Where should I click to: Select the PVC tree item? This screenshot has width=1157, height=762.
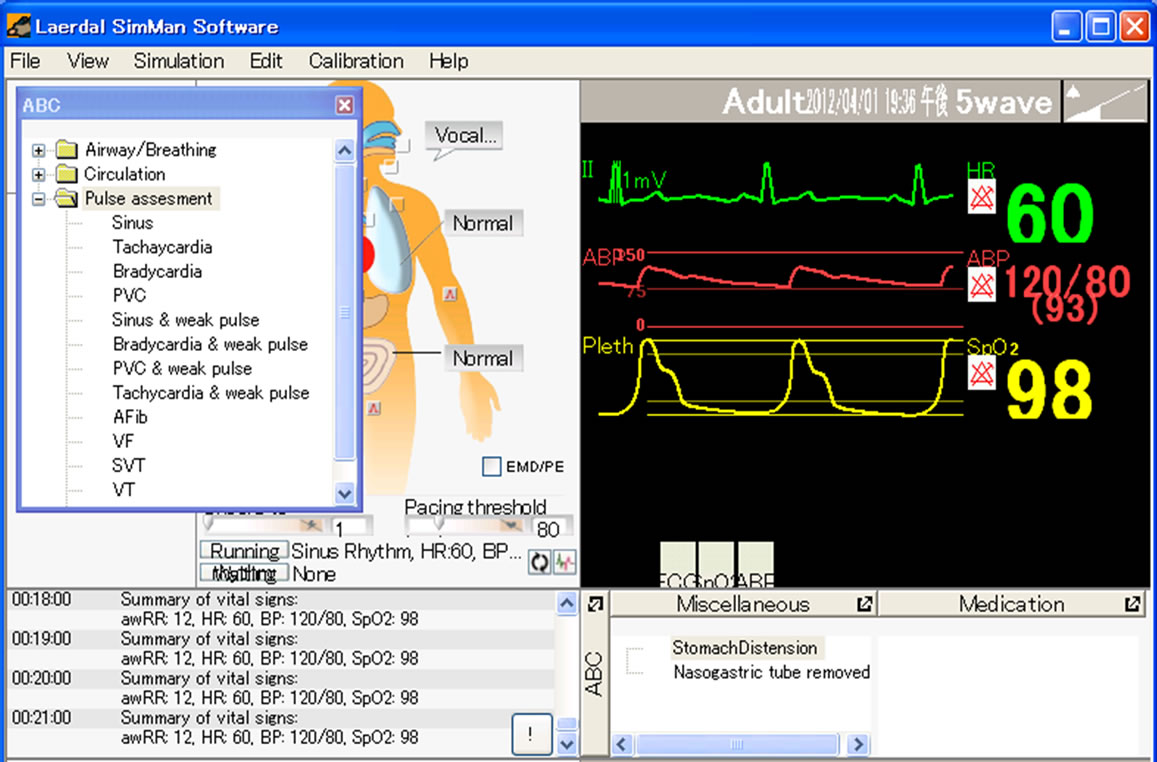[x=129, y=296]
